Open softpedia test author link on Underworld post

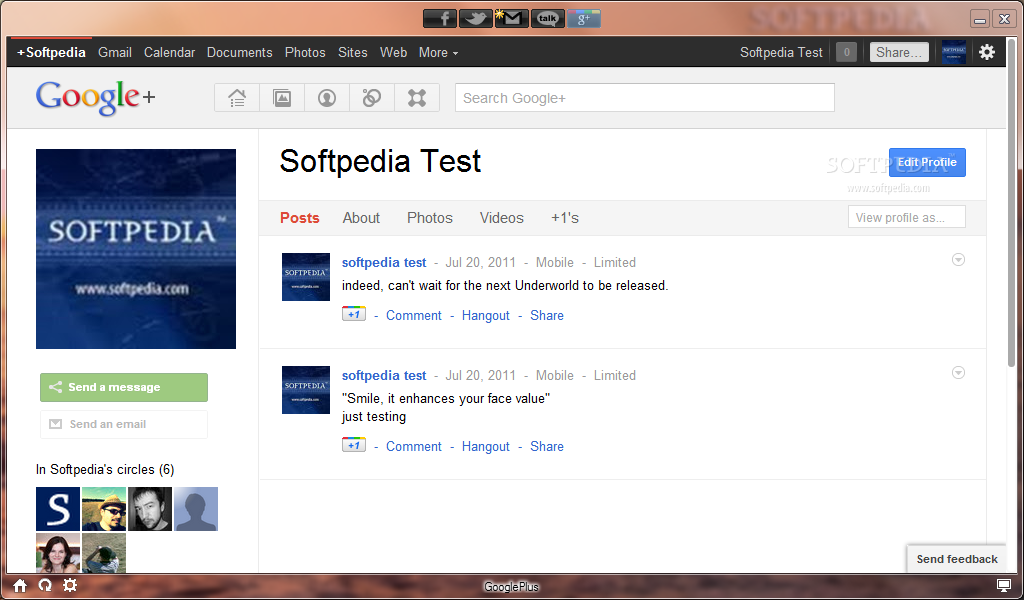point(384,262)
